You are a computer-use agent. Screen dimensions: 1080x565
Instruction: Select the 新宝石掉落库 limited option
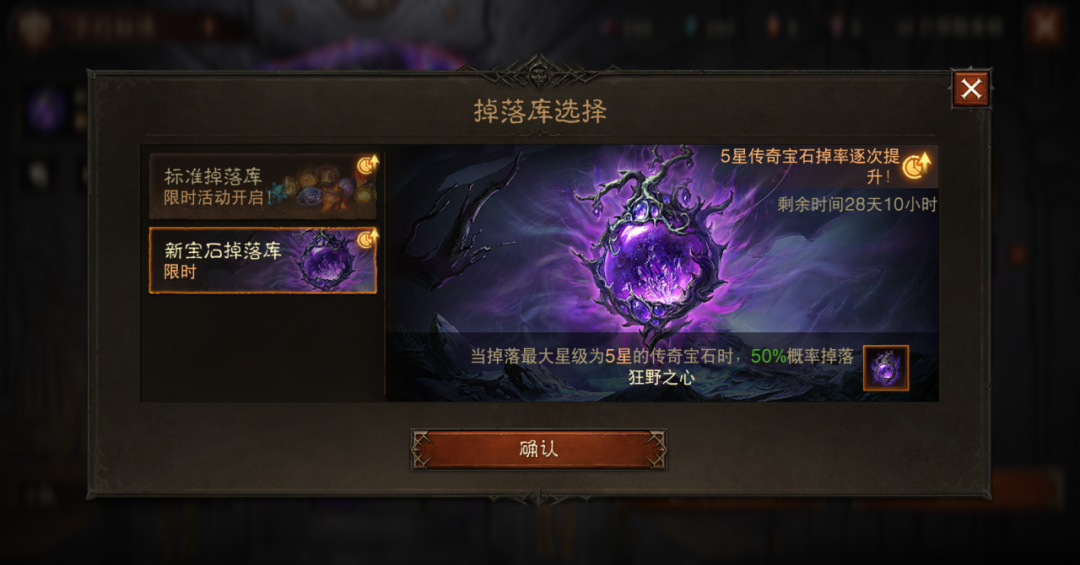[263, 260]
